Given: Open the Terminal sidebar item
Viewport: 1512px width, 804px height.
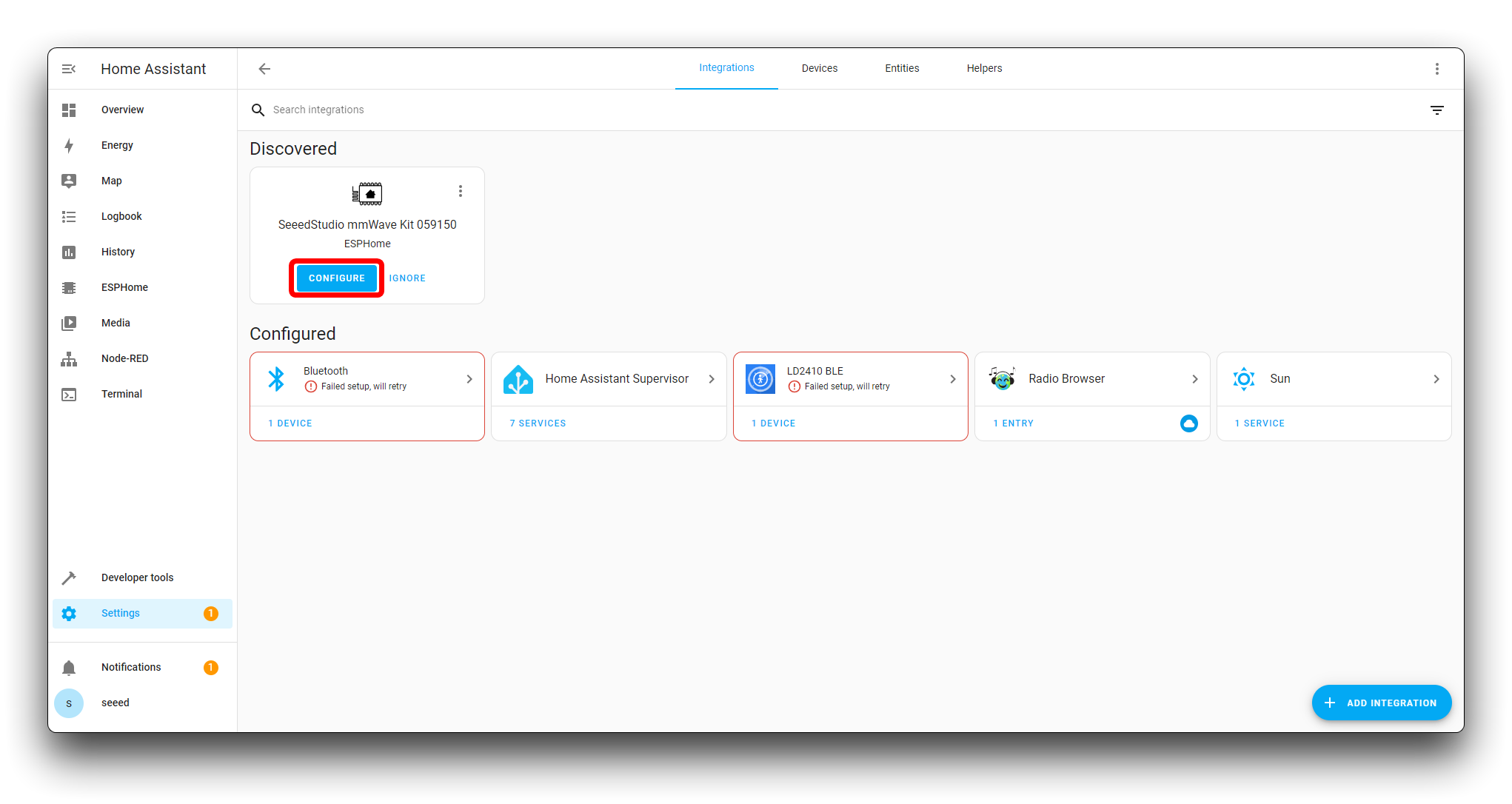Looking at the screenshot, I should click(x=121, y=394).
